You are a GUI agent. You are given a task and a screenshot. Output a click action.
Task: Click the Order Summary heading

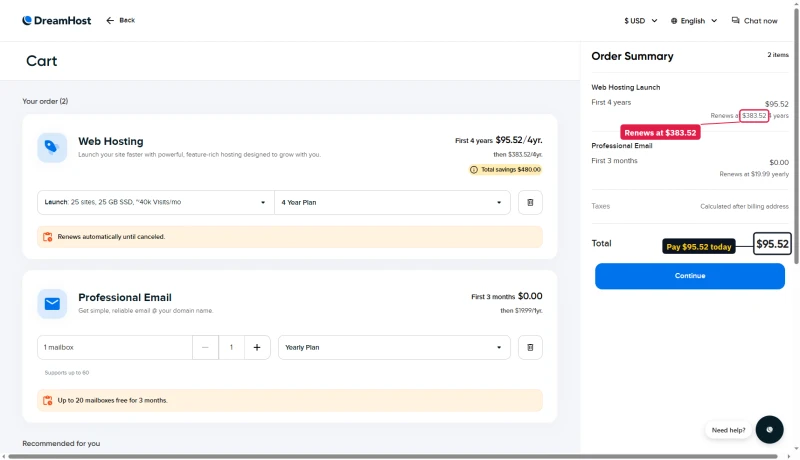pyautogui.click(x=632, y=56)
